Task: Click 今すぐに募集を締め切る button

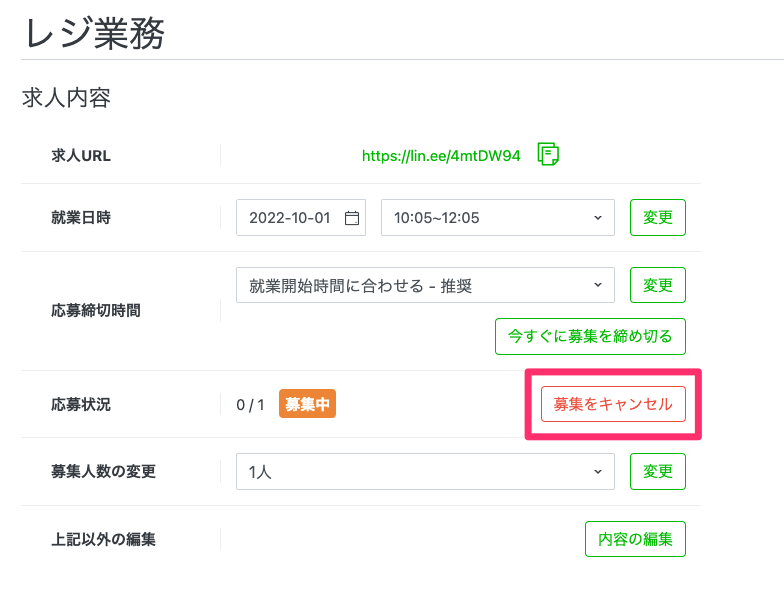Action: 590,336
